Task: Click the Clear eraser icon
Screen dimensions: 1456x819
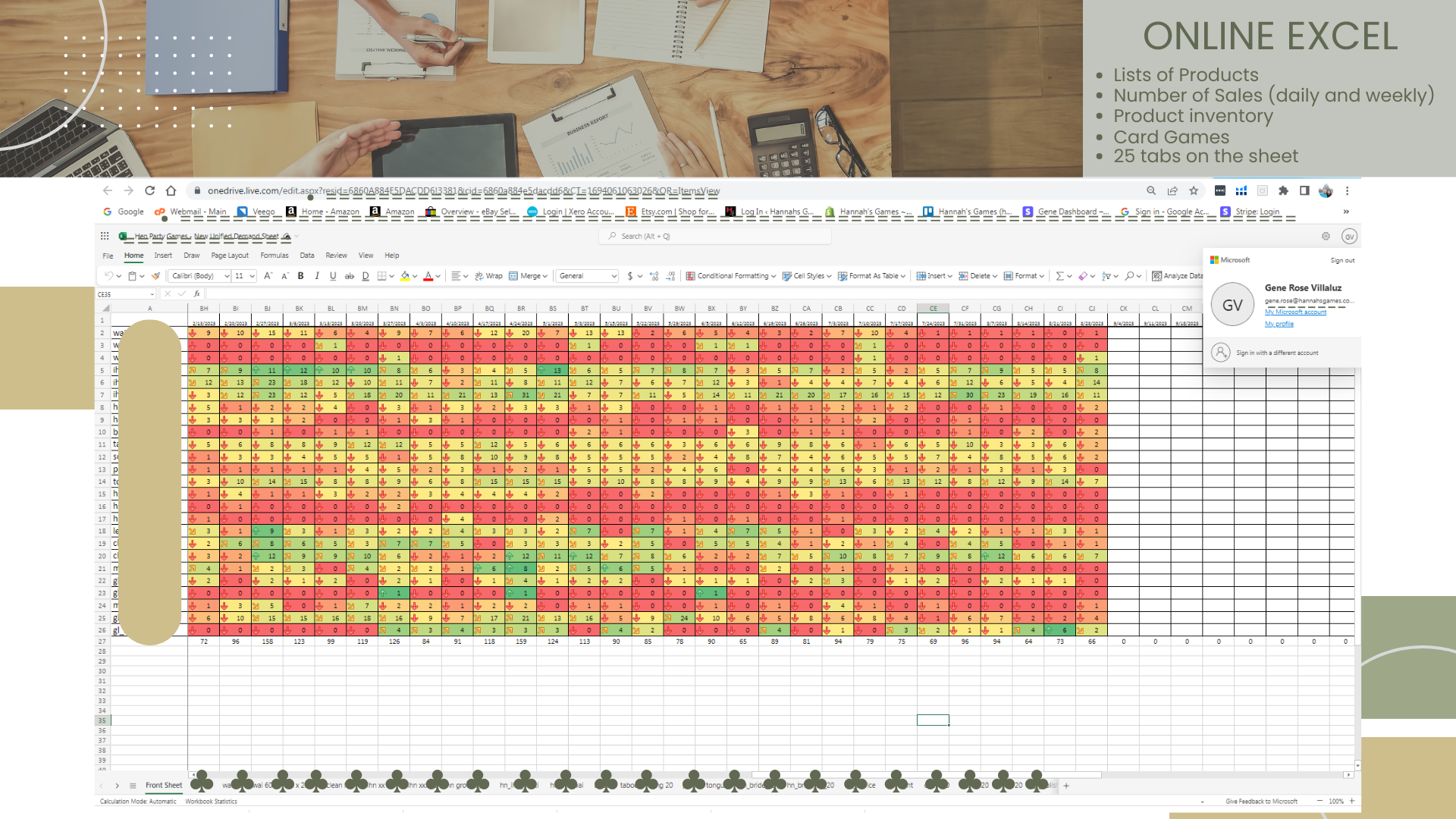Action: pos(1083,276)
